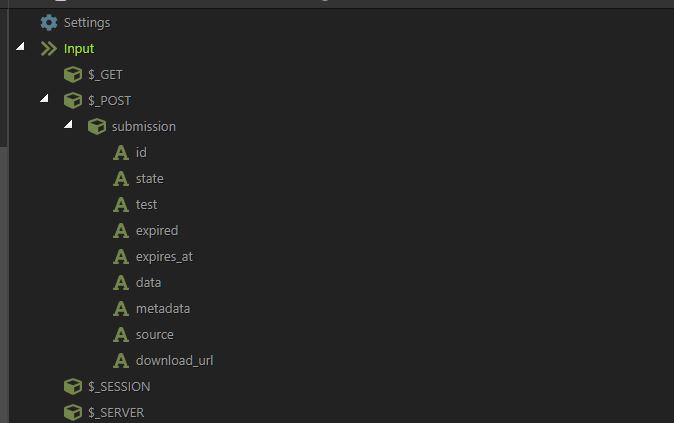Viewport: 674px width, 423px height.
Task: Click the Input double-chevron icon
Action: tap(48, 48)
